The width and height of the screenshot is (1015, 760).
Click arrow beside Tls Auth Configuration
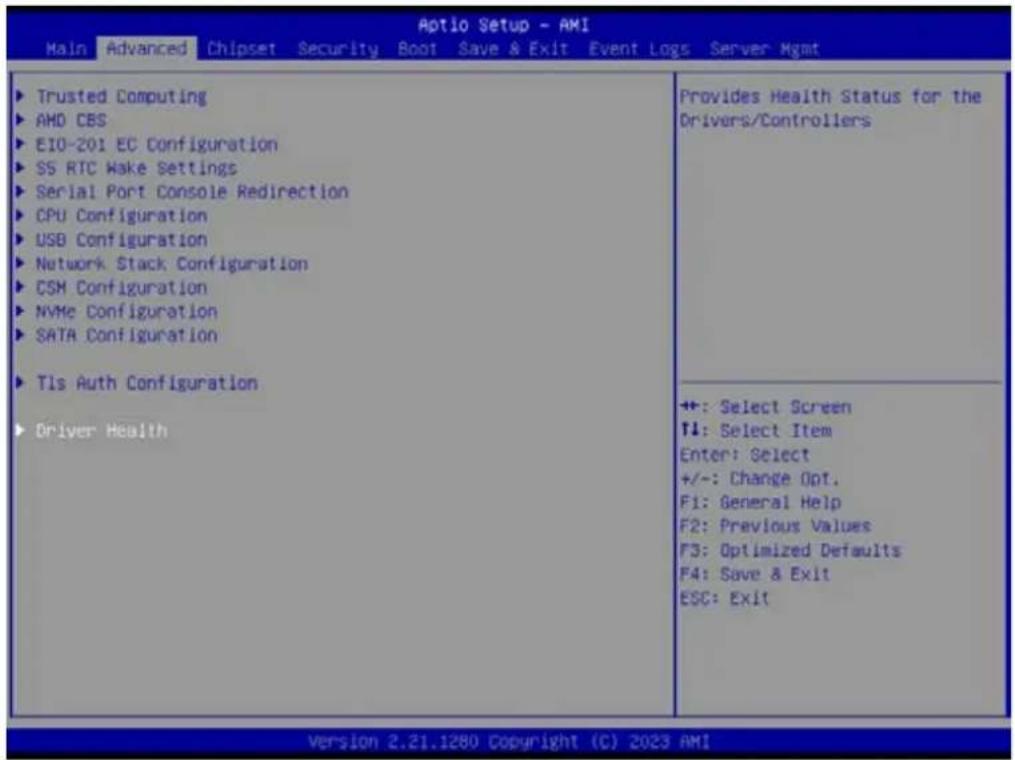pyautogui.click(x=20, y=383)
